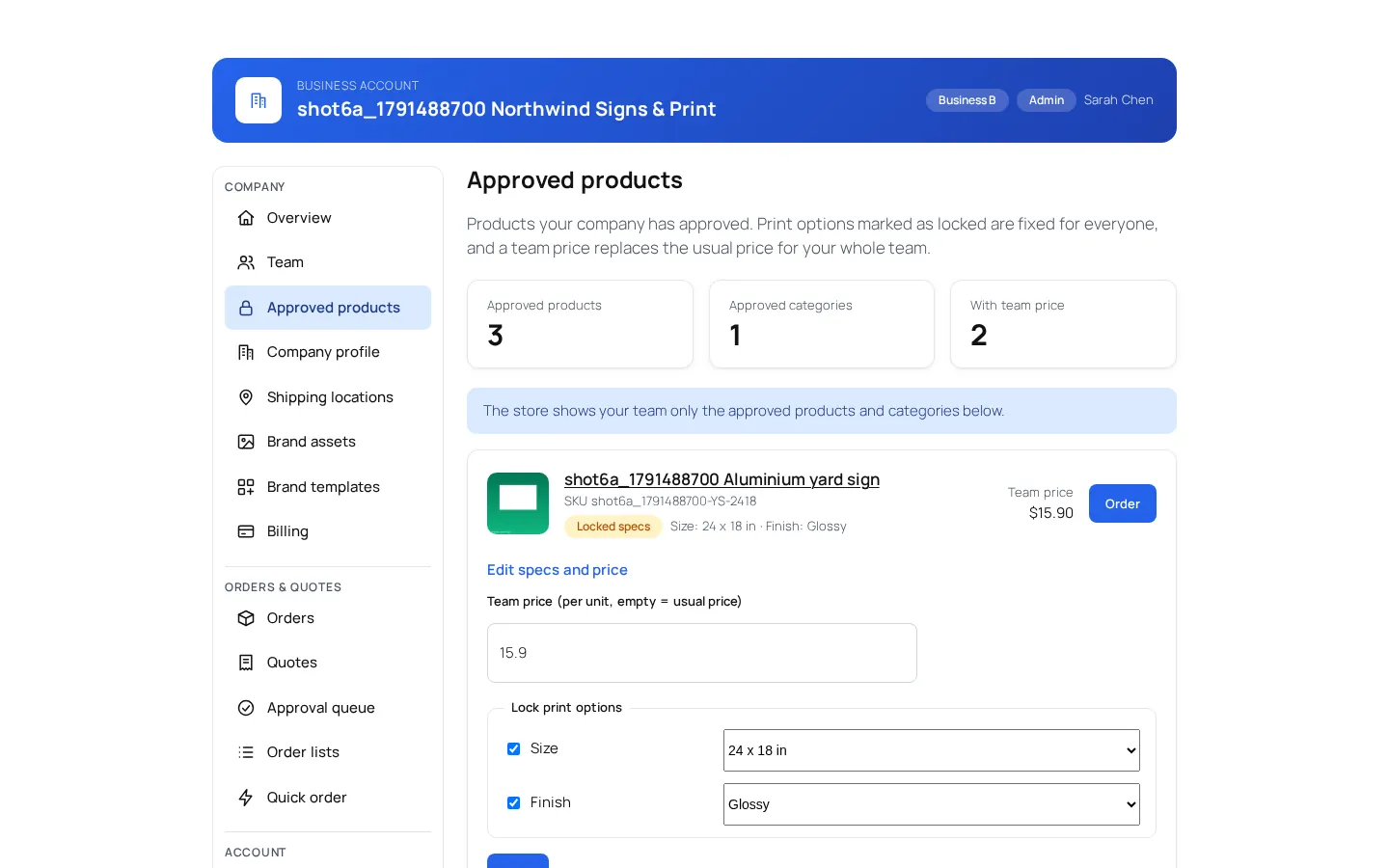Click the Billing card icon
Screen dimensions: 1389x868
(x=246, y=531)
